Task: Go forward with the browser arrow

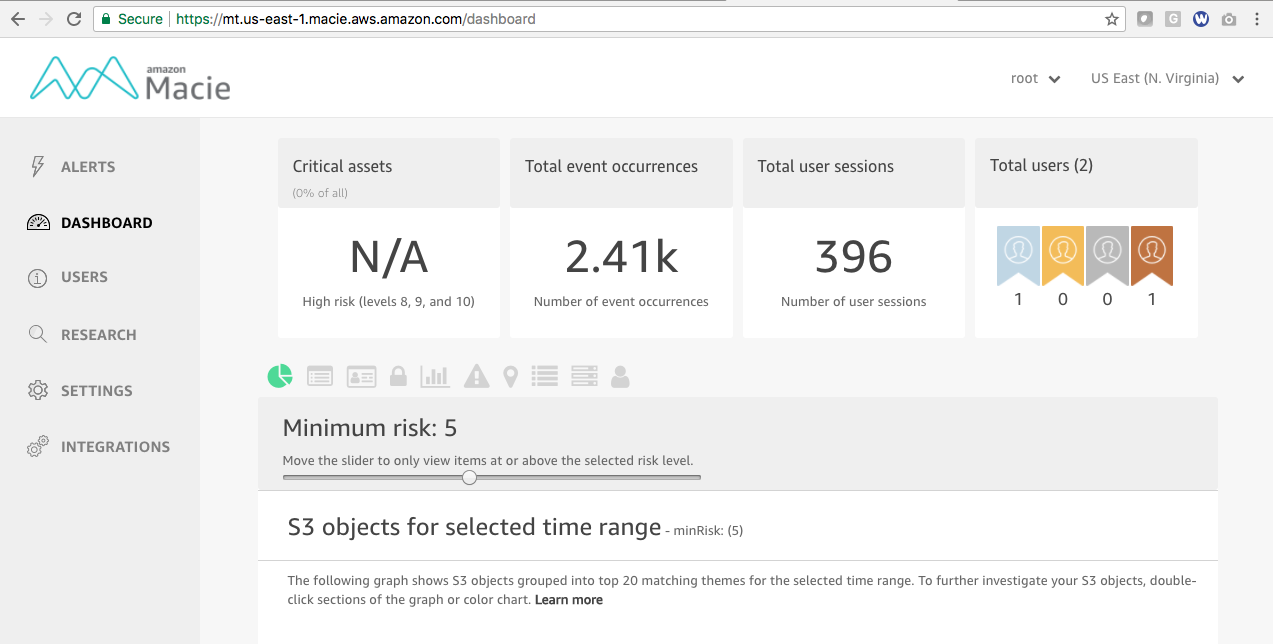Action: click(x=45, y=19)
